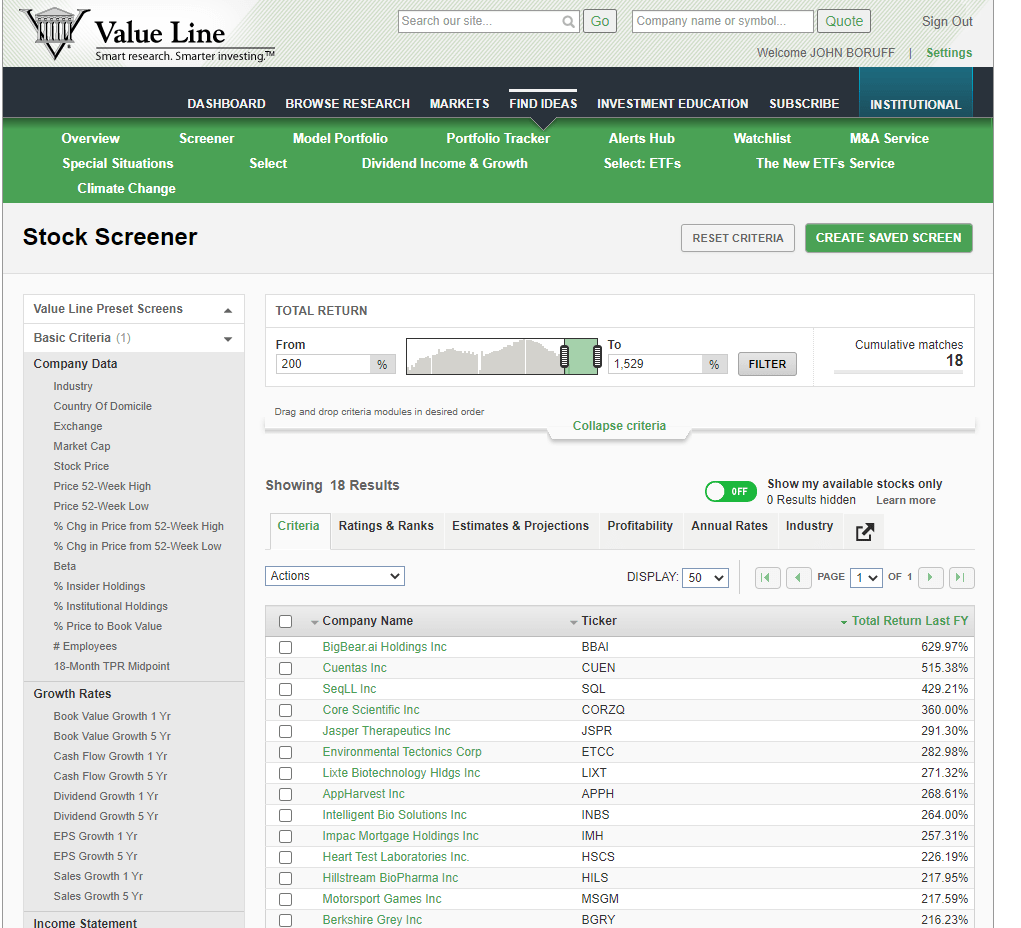Sort by Company Name column arrow

click(314, 622)
